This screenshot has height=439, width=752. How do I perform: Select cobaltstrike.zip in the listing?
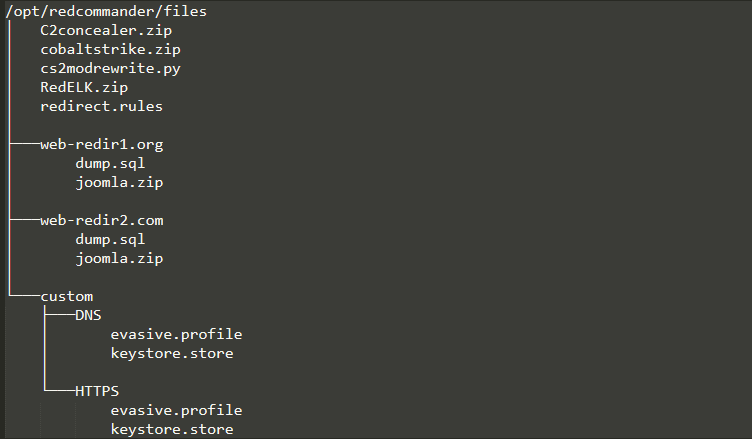click(x=110, y=49)
